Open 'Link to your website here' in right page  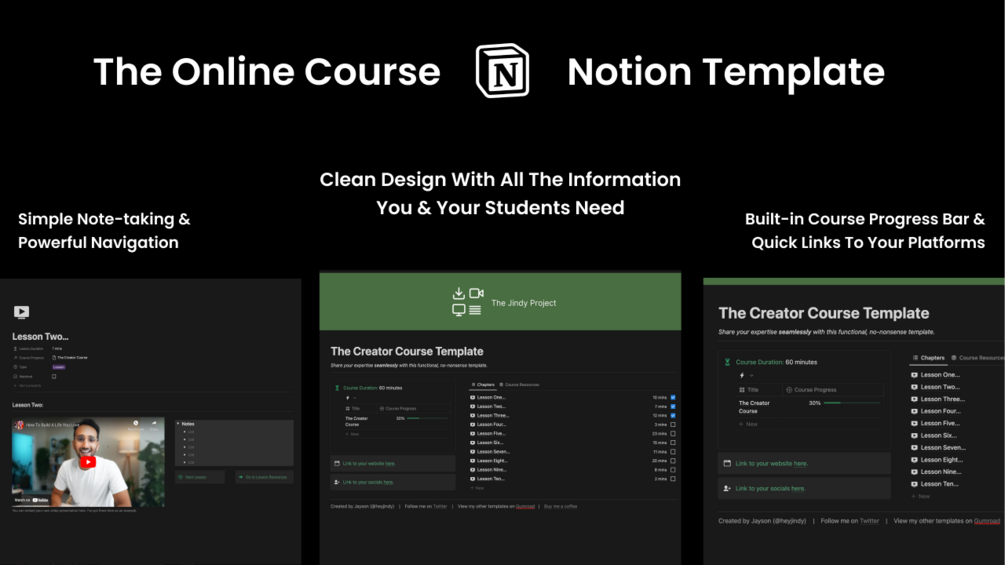771,463
